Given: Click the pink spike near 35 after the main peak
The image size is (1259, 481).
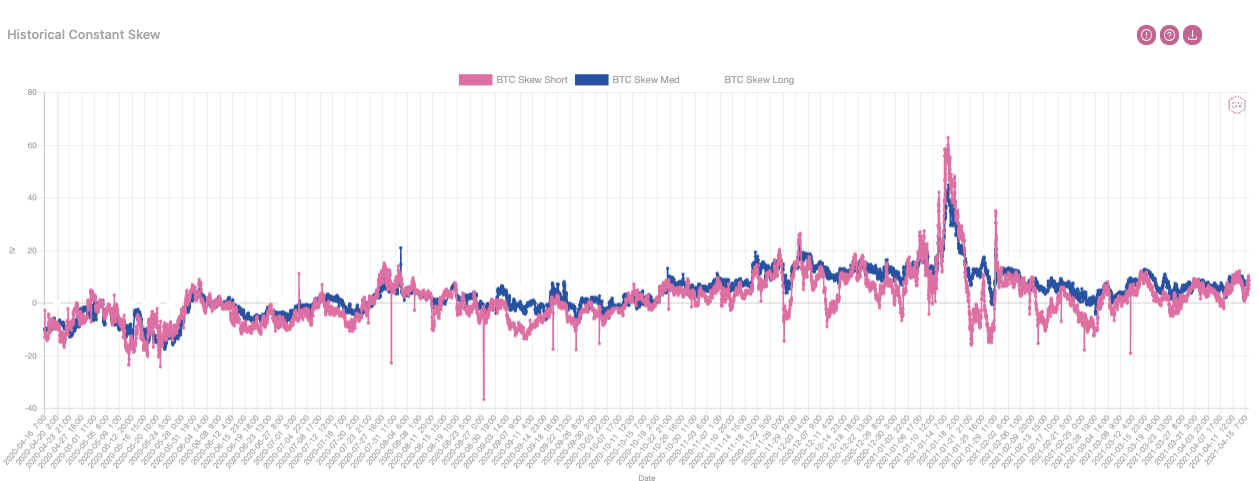Looking at the screenshot, I should 995,212.
